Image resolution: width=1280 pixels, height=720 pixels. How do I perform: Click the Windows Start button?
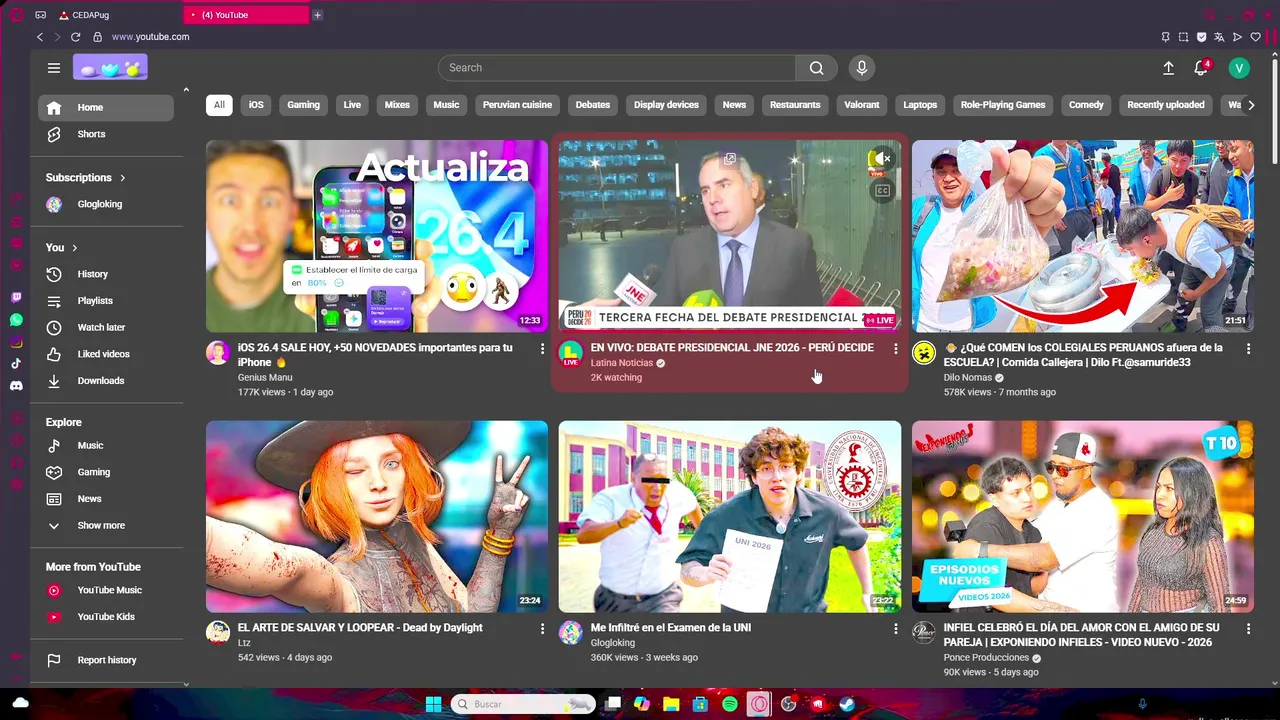tap(433, 704)
